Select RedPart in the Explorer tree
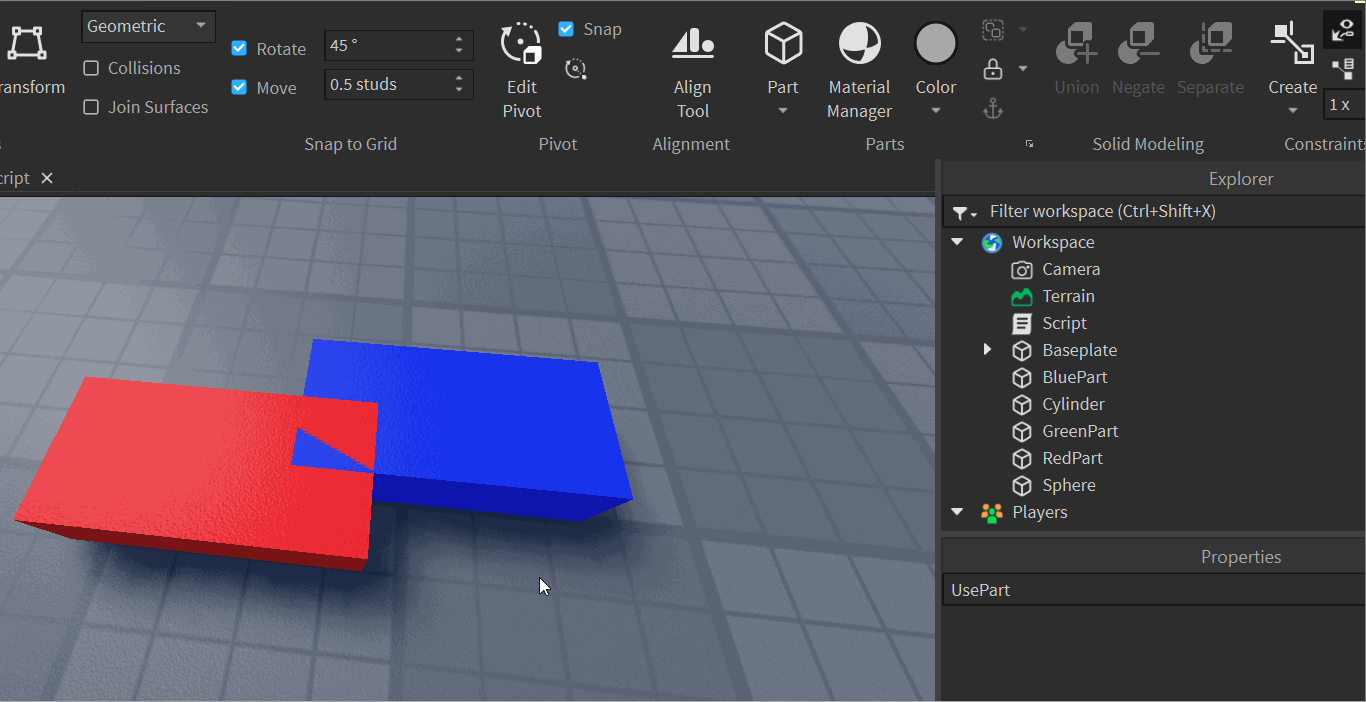Image resolution: width=1366 pixels, height=702 pixels. [1072, 458]
